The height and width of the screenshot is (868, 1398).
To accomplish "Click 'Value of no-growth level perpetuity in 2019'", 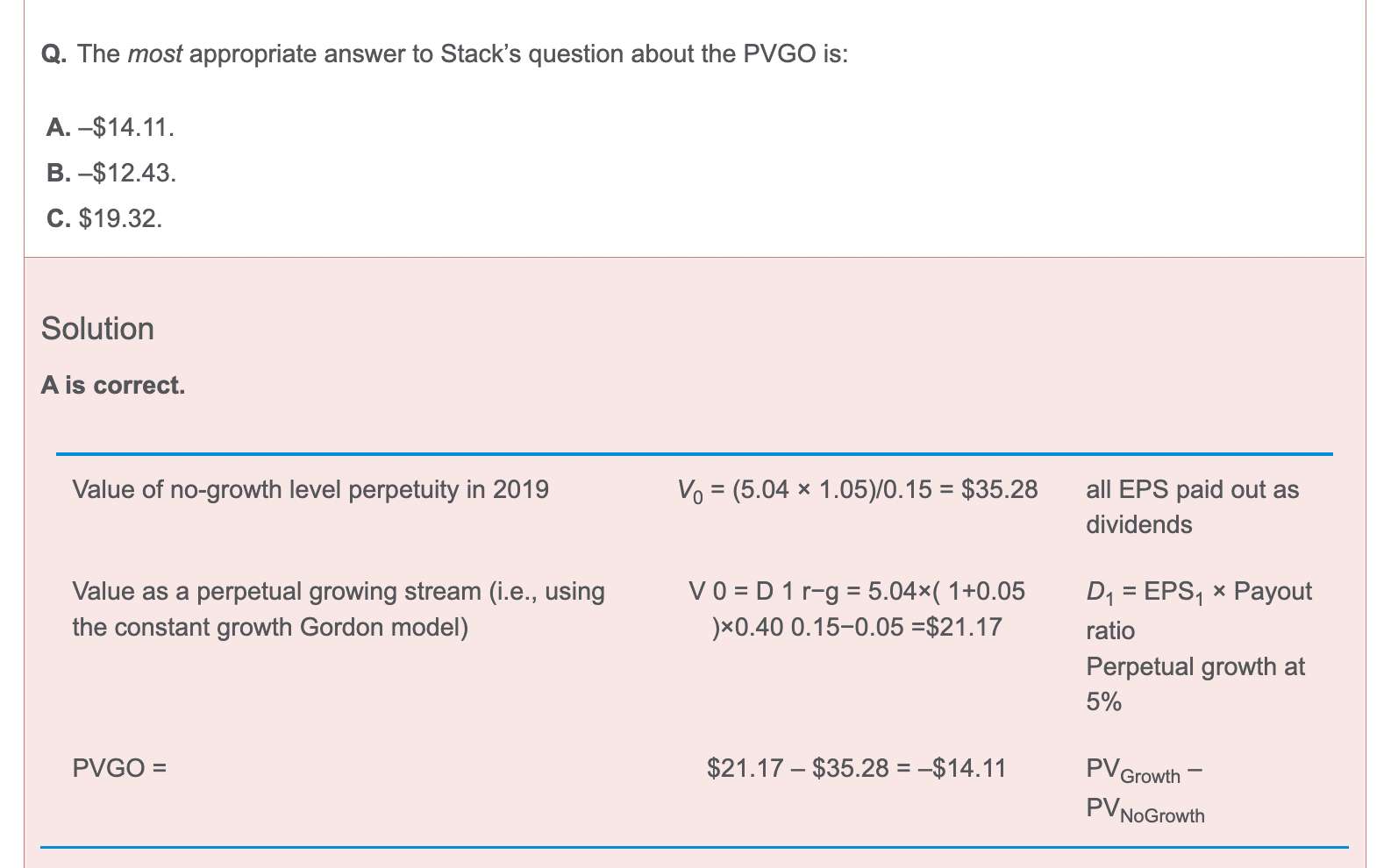I will tap(310, 489).
